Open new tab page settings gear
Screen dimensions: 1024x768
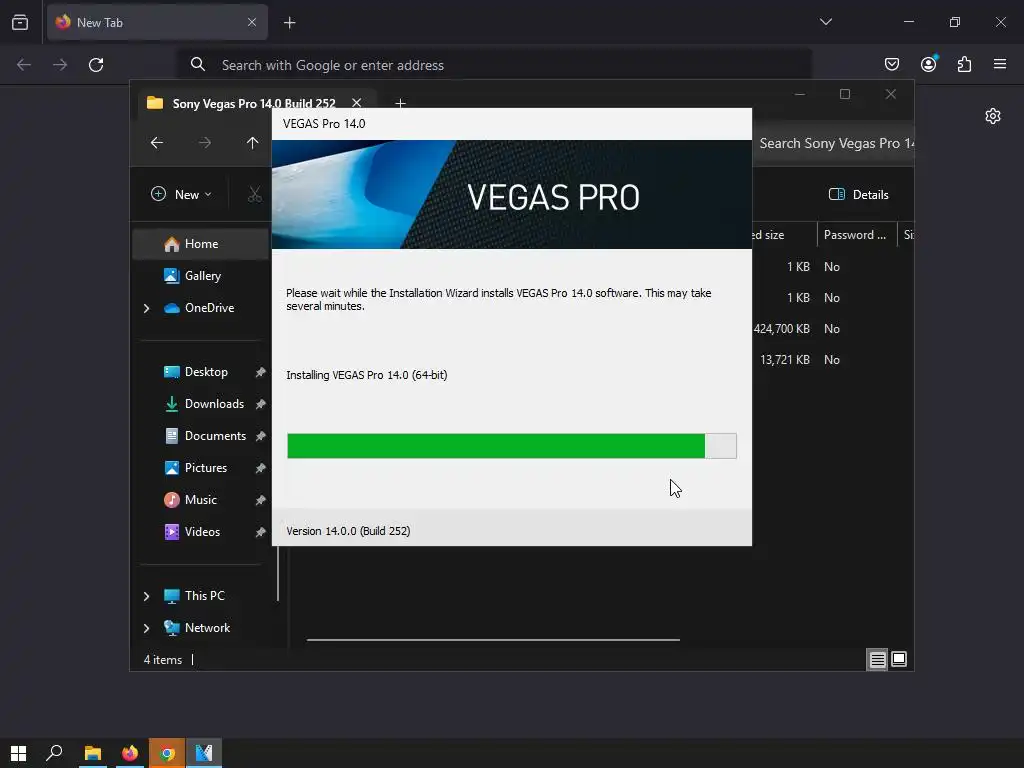point(993,116)
